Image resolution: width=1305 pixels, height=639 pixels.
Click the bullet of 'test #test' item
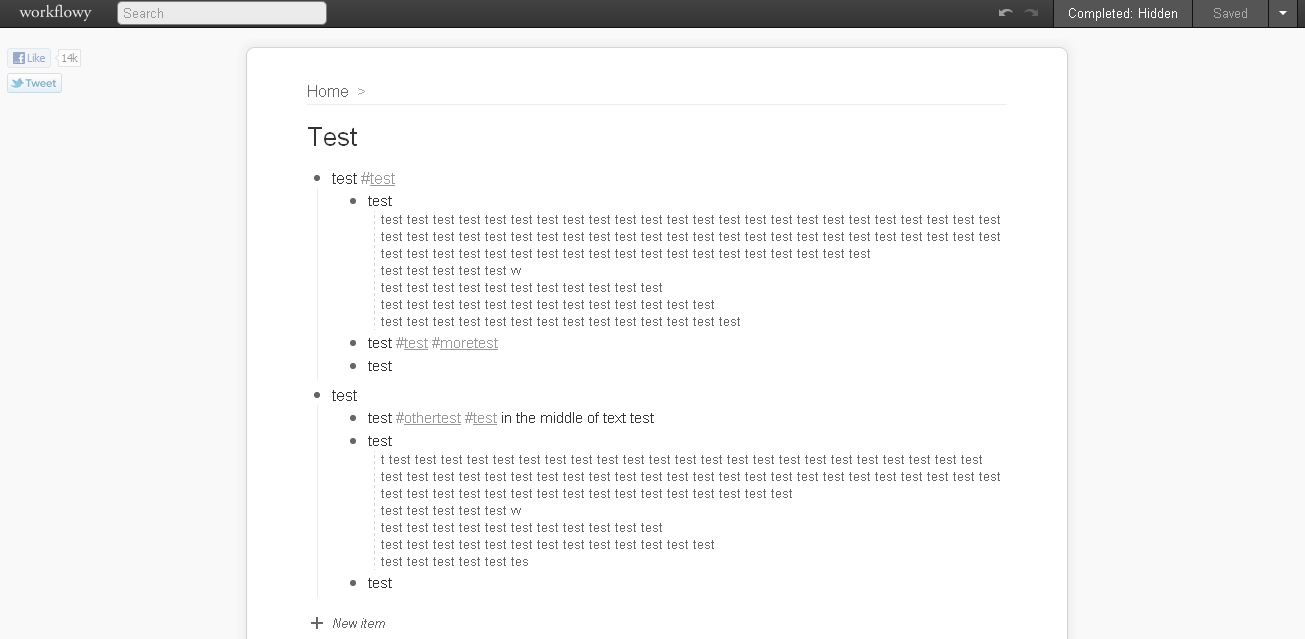click(317, 178)
